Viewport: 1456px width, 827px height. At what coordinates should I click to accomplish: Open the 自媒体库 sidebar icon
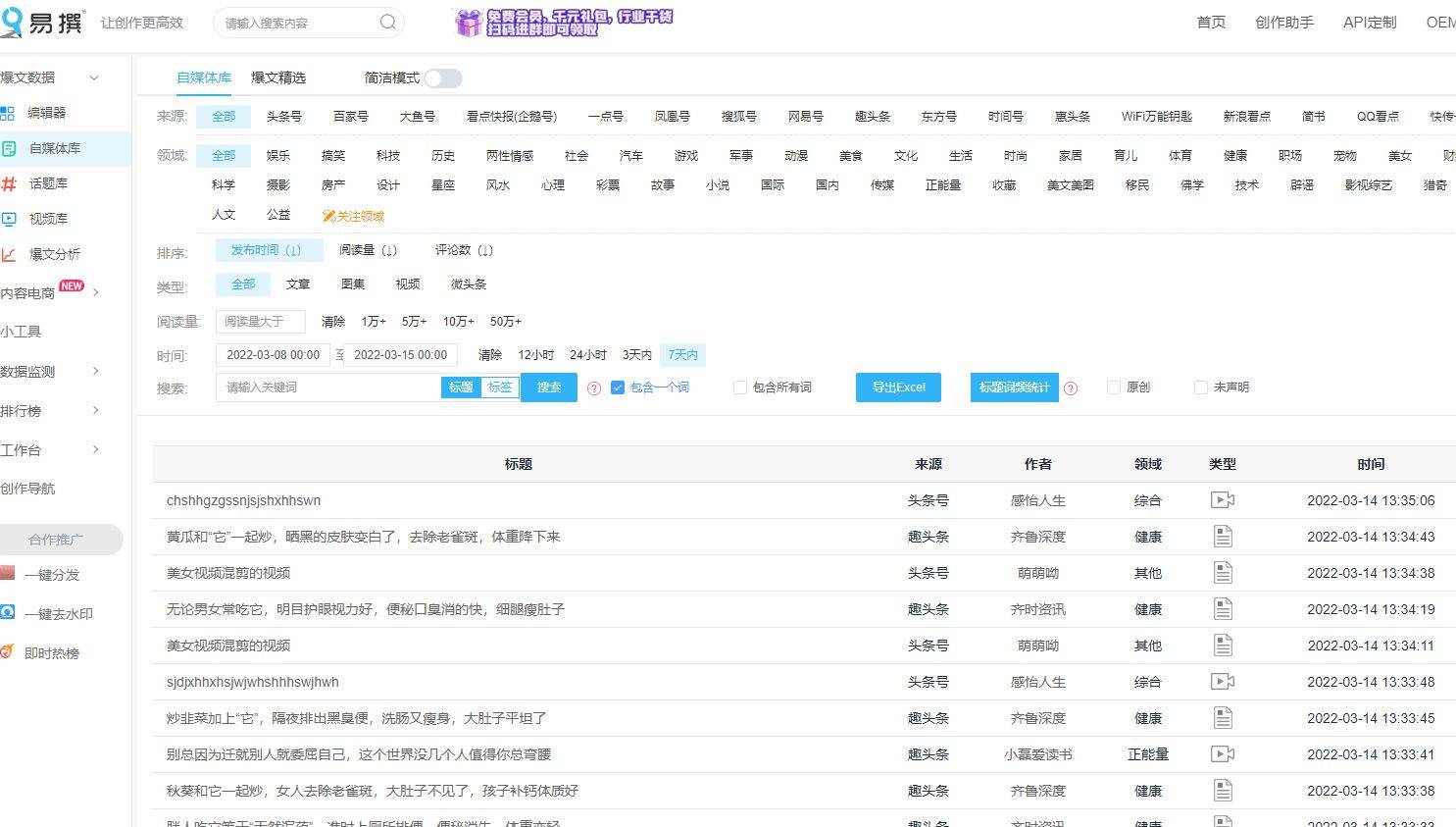[9, 148]
